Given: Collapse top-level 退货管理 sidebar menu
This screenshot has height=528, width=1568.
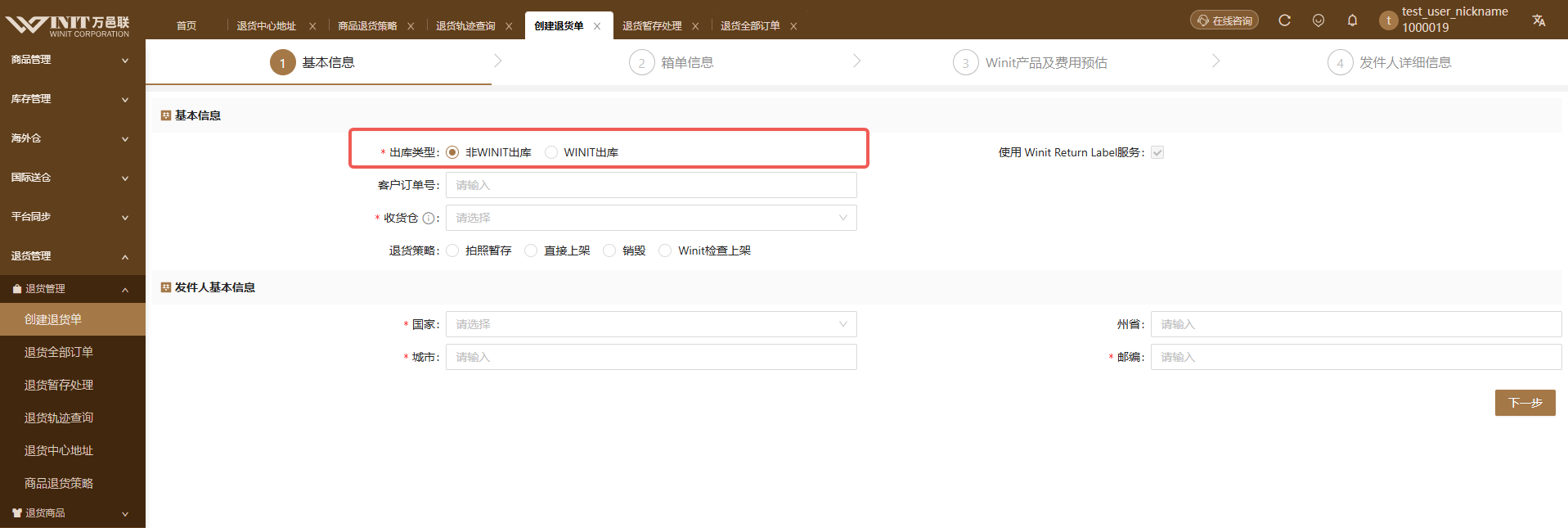Looking at the screenshot, I should [73, 256].
